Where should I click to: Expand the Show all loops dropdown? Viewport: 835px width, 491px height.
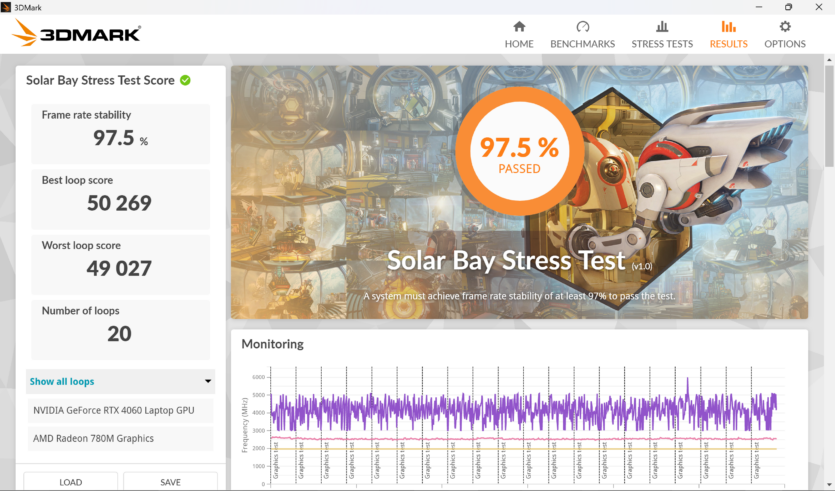click(120, 381)
